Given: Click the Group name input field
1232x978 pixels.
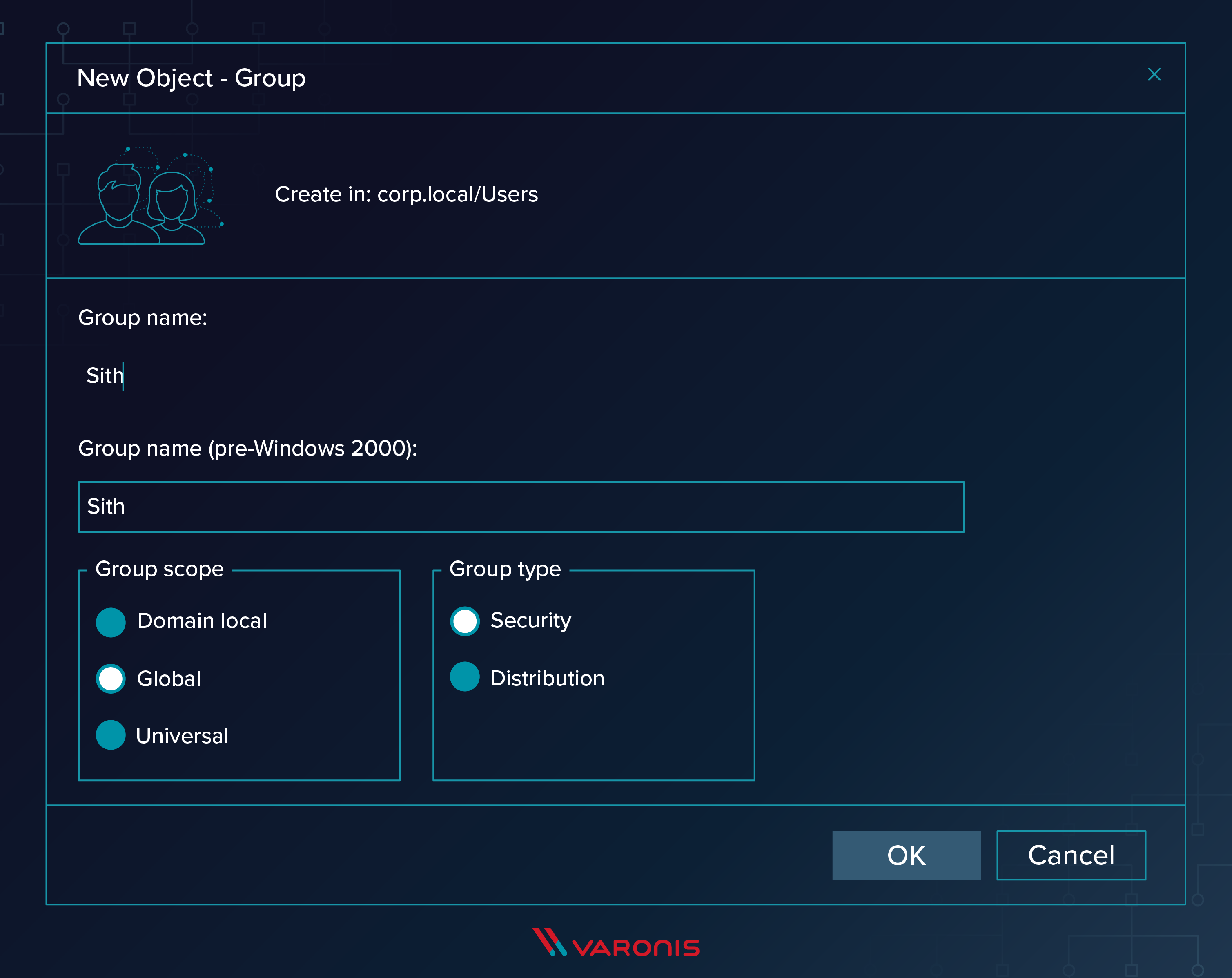Looking at the screenshot, I should 520,375.
